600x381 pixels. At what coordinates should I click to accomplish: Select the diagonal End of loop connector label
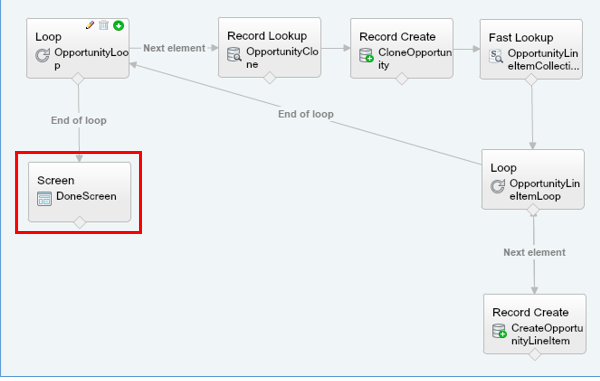pyautogui.click(x=306, y=114)
